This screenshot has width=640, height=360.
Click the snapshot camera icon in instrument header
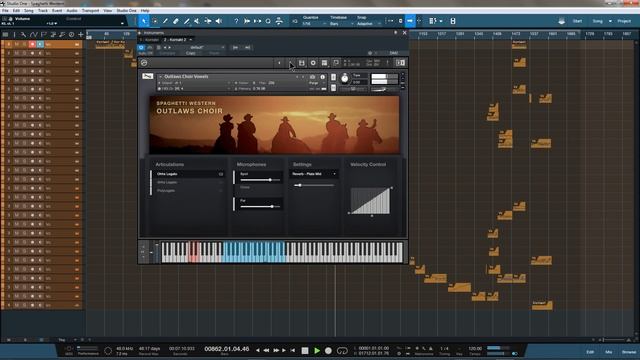click(x=313, y=77)
